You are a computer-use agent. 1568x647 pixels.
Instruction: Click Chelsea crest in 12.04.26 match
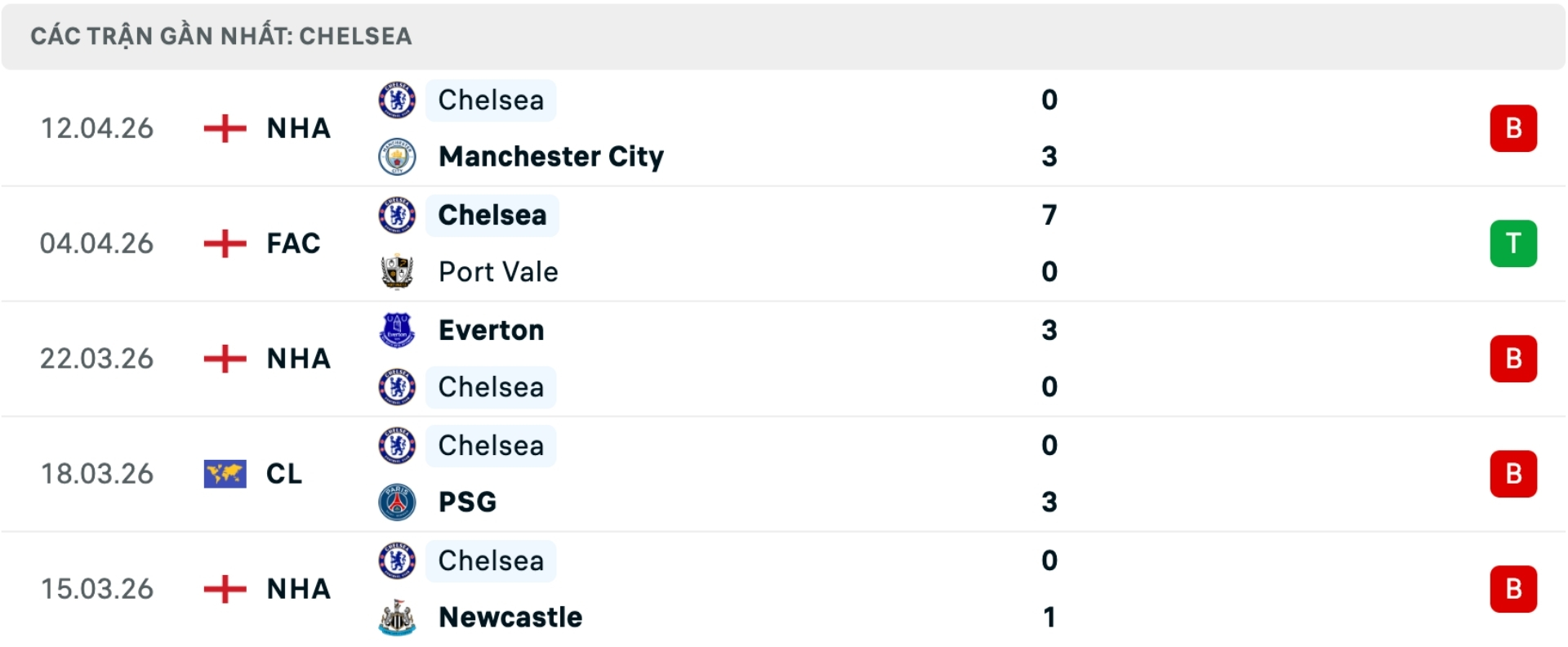tap(397, 100)
